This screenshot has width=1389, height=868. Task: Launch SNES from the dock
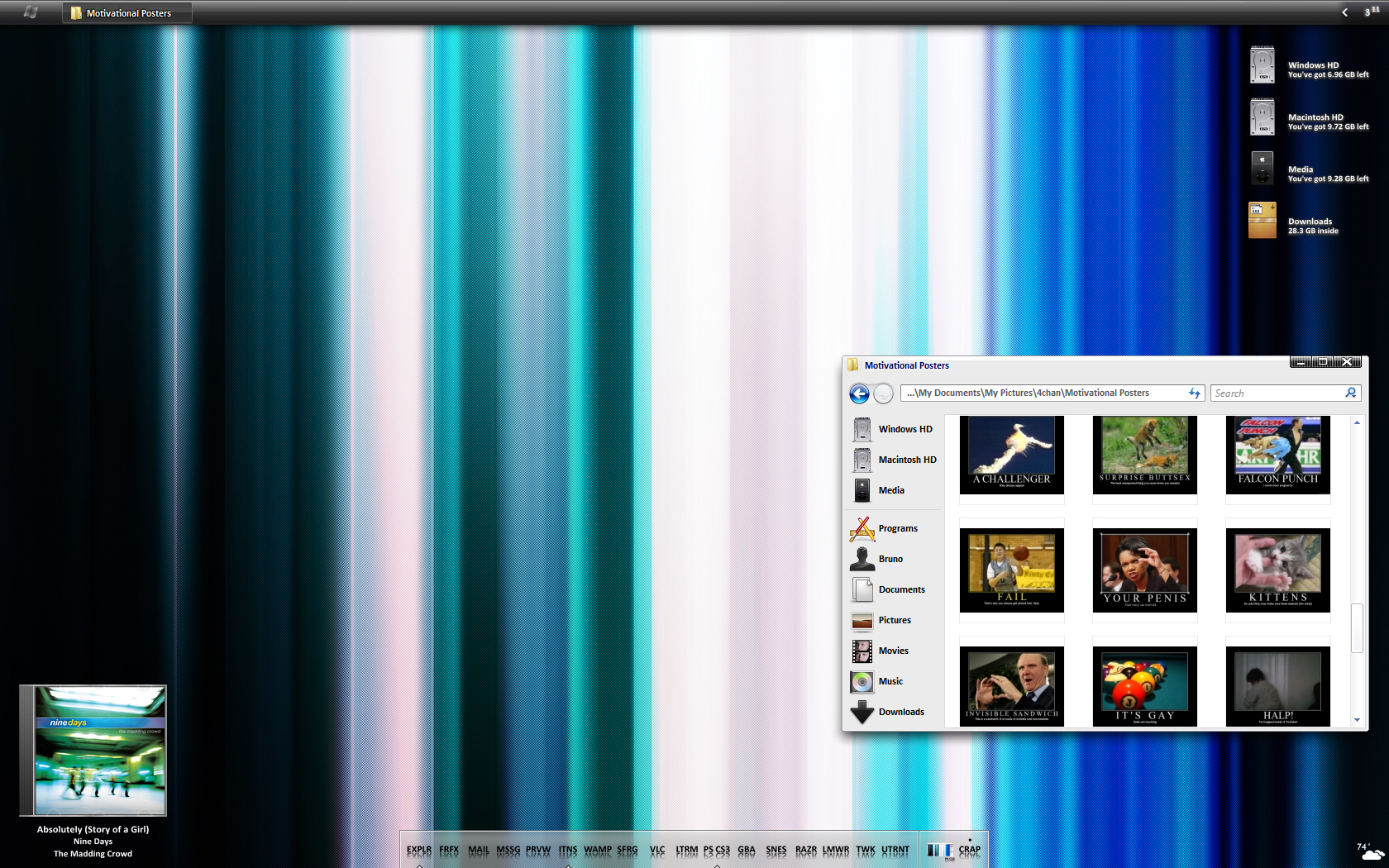[776, 850]
